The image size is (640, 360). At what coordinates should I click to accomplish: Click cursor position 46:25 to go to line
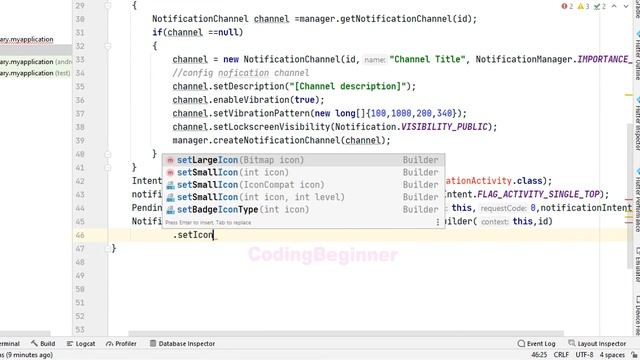coord(539,355)
